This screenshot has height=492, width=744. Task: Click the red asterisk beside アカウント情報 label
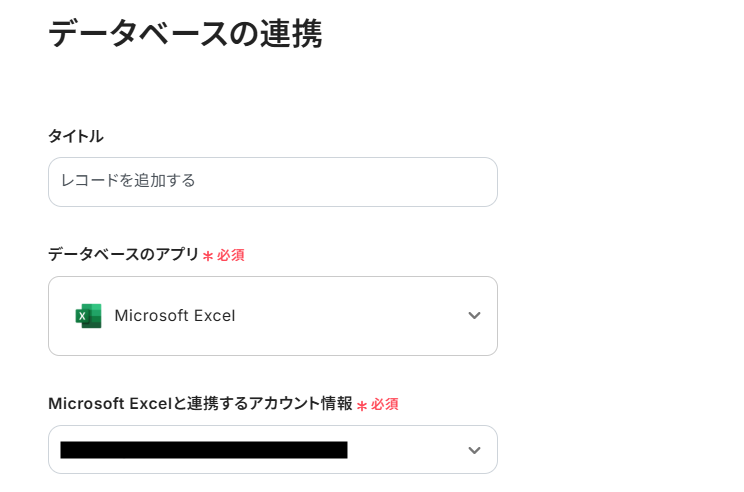[362, 405]
